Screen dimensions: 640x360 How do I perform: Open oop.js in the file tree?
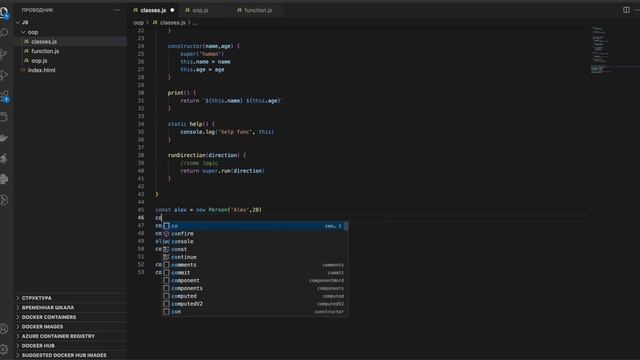(39, 61)
